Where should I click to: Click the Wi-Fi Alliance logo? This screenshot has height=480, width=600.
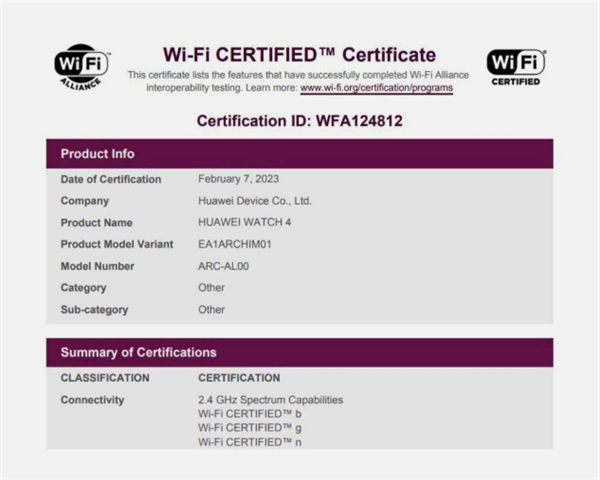pos(82,67)
